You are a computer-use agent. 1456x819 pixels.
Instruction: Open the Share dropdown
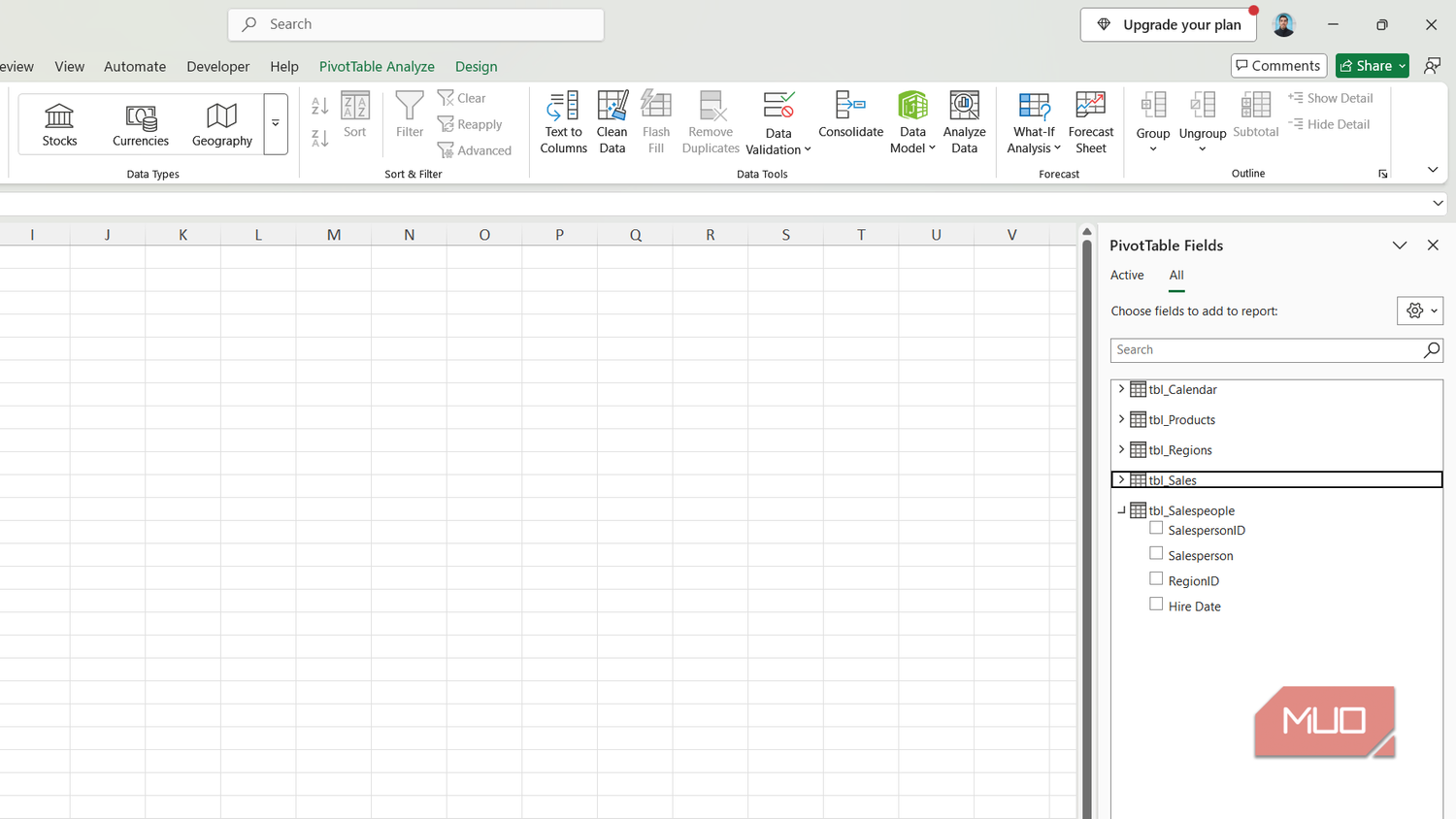click(1373, 65)
